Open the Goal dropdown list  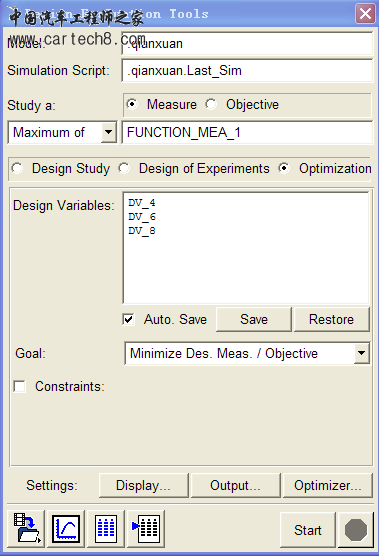click(x=361, y=353)
